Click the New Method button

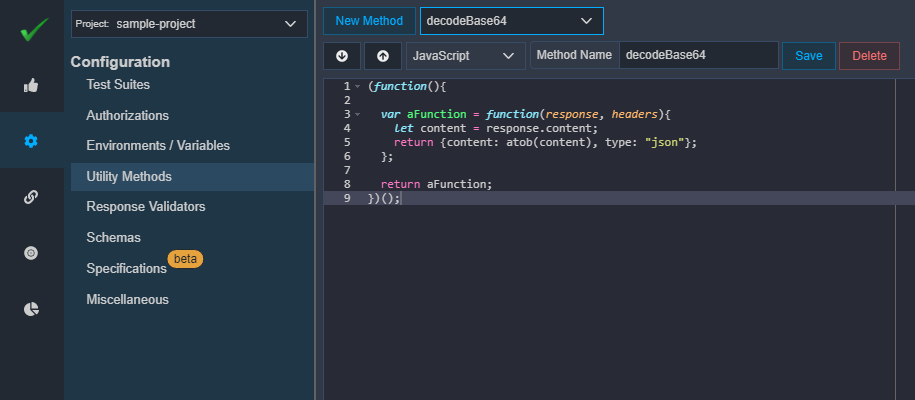369,21
